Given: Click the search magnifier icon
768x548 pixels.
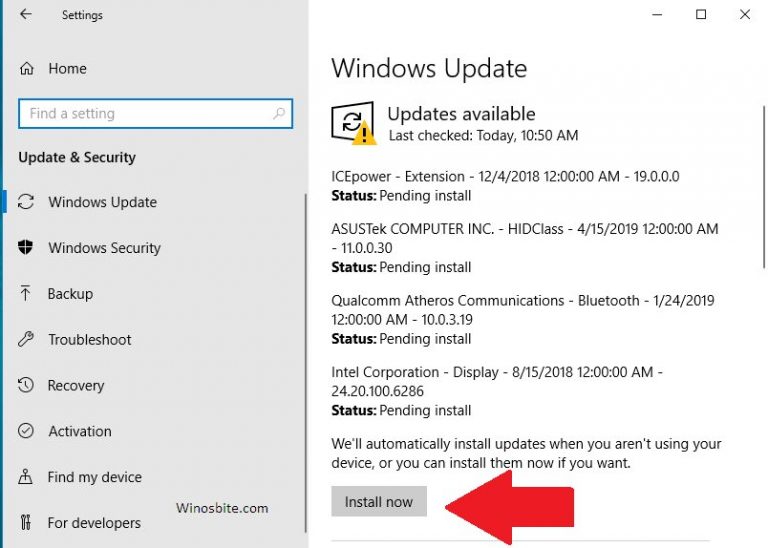Looking at the screenshot, I should (x=279, y=114).
